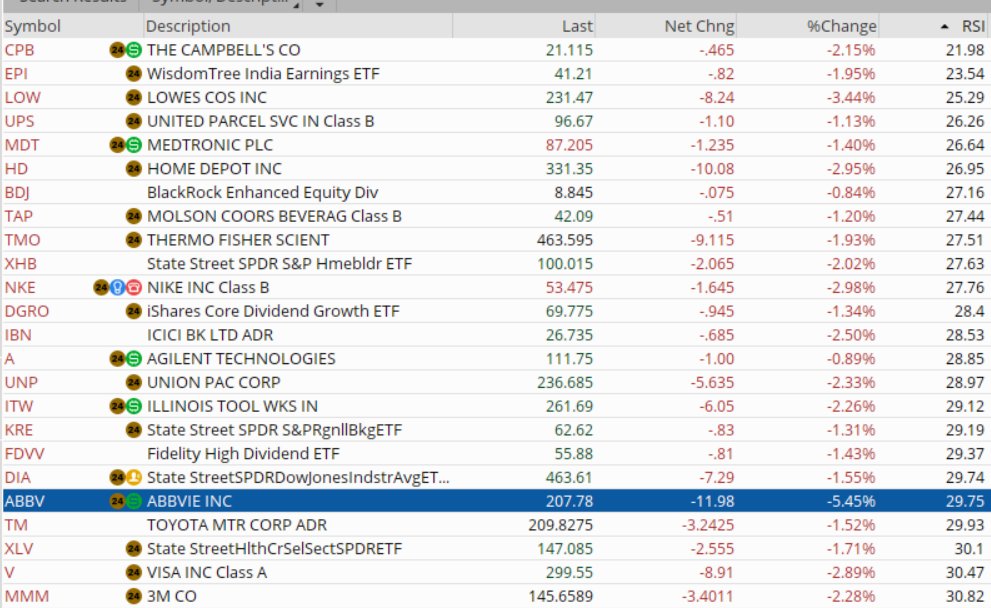Select the CPB symbol

[x=20, y=50]
